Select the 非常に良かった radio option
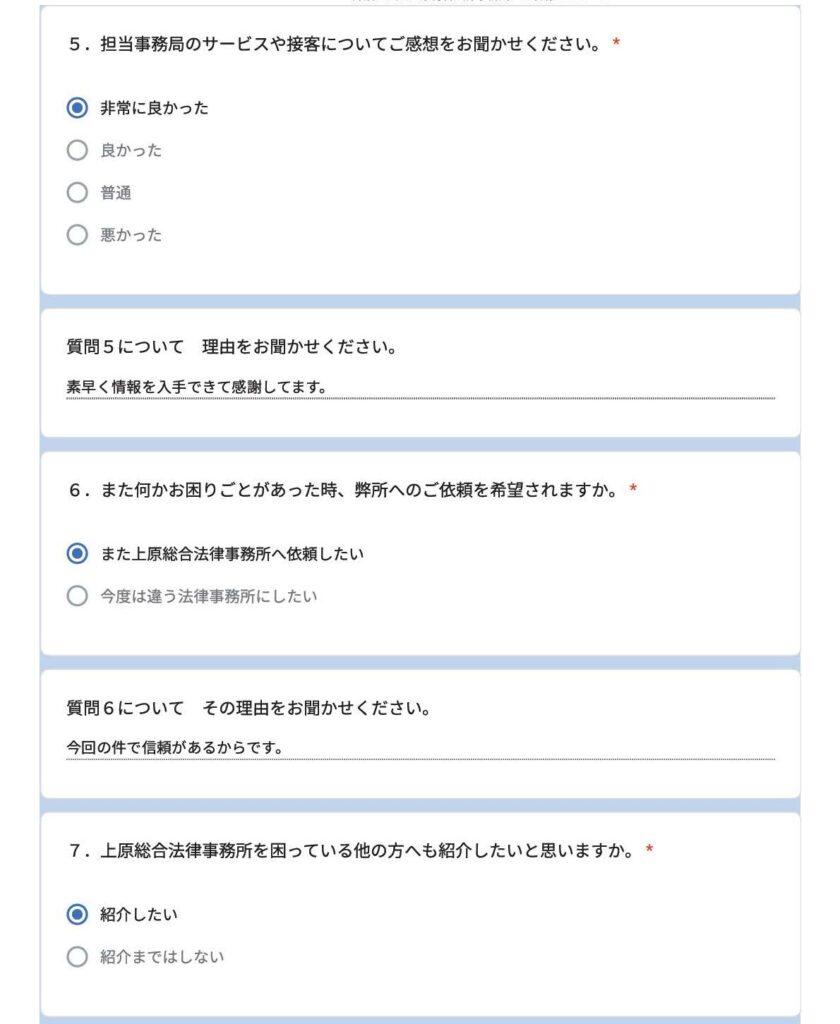This screenshot has width=840, height=1024. click(x=77, y=108)
